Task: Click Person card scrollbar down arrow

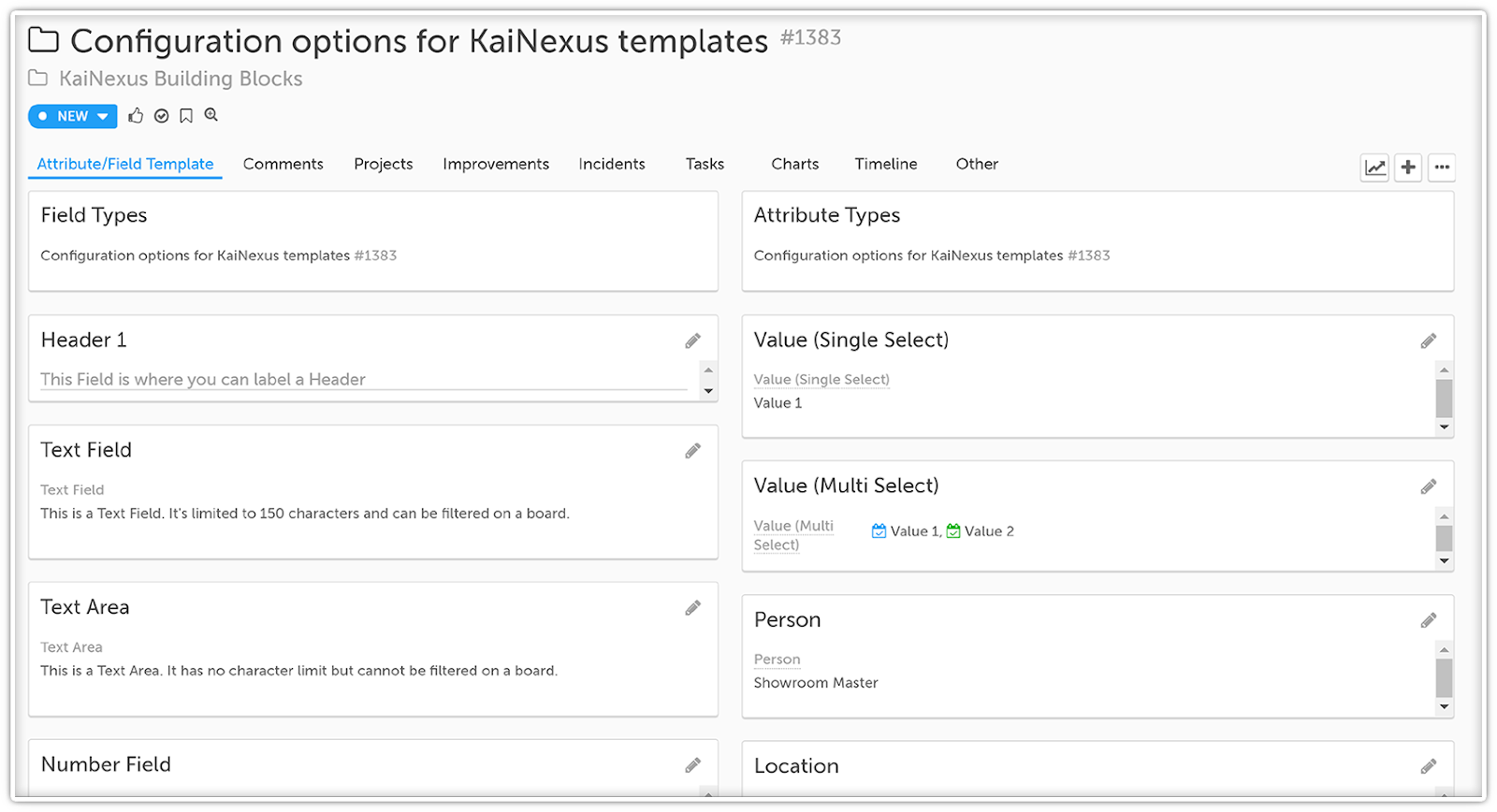Action: coord(1445,706)
